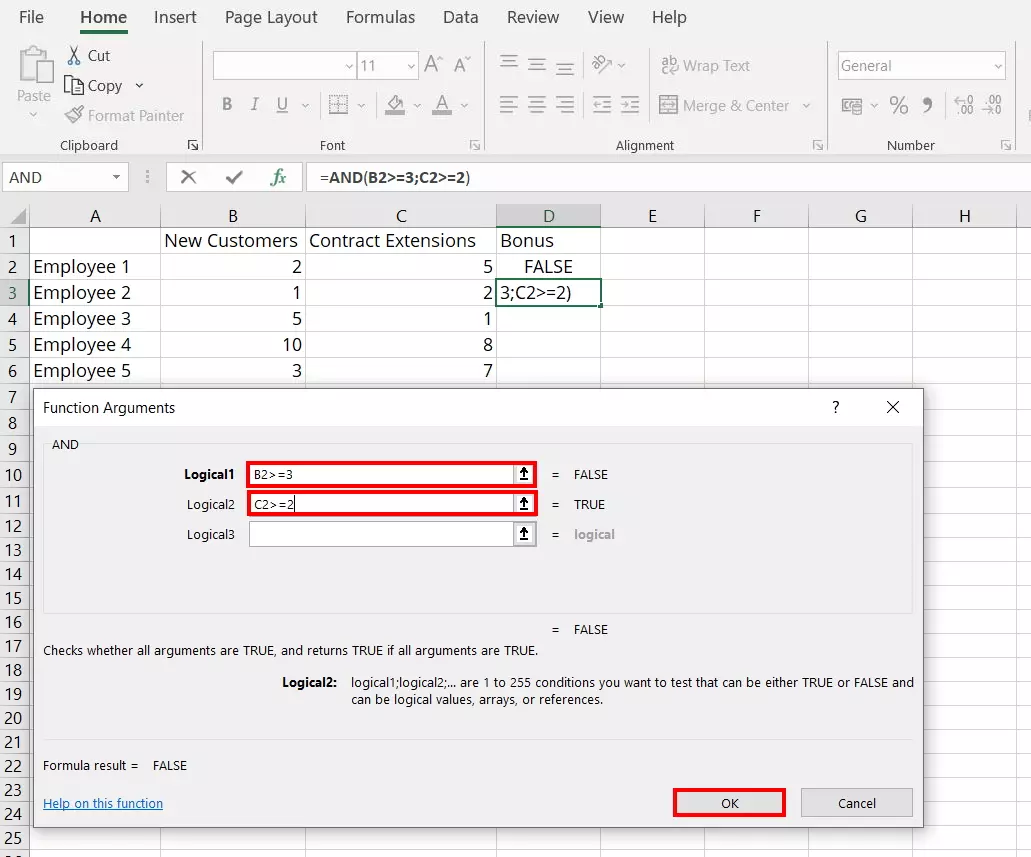This screenshot has width=1031, height=857.
Task: Switch to the Data tab
Action: point(461,17)
